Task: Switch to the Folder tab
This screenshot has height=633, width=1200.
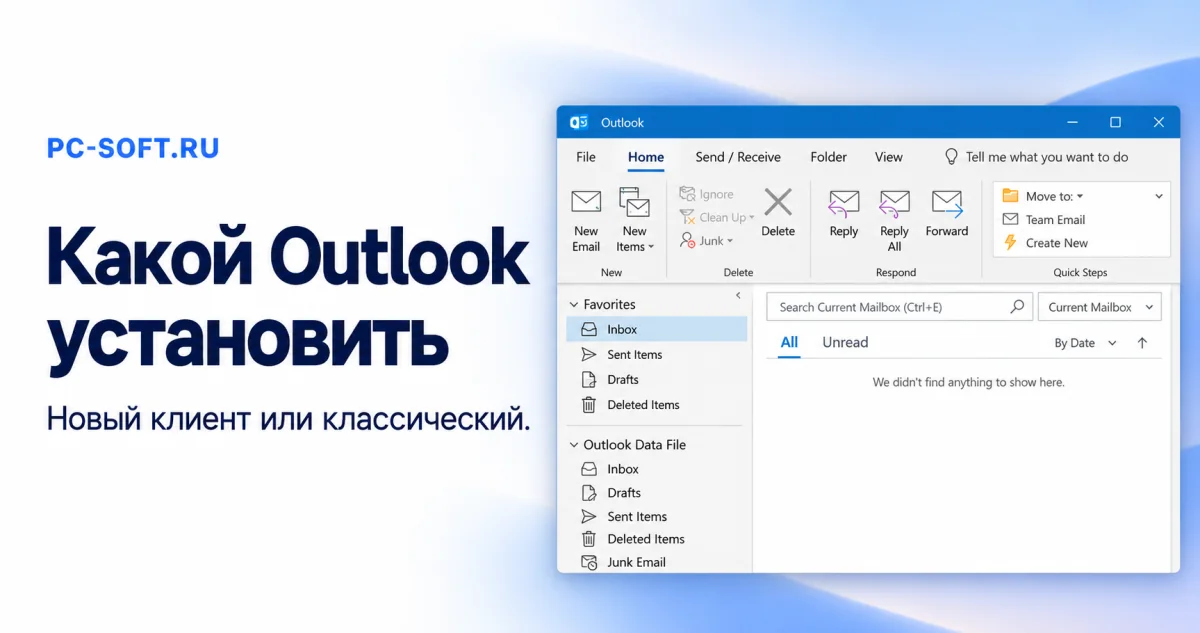Action: click(x=828, y=157)
